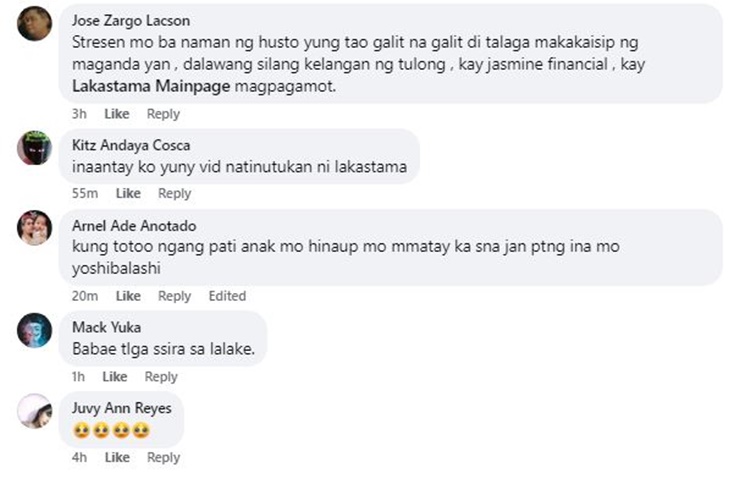Screen dimensions: 750x478
Task: Like Arnel Ade Anotado's comment
Action: [128, 296]
